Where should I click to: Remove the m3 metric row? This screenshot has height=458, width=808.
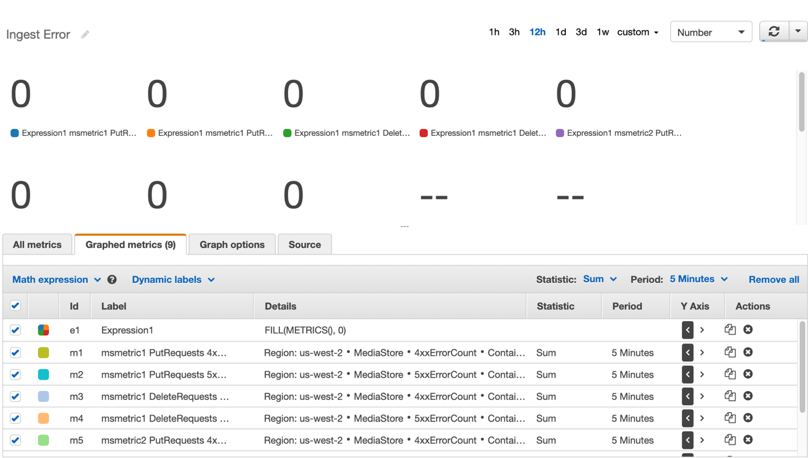pos(748,396)
